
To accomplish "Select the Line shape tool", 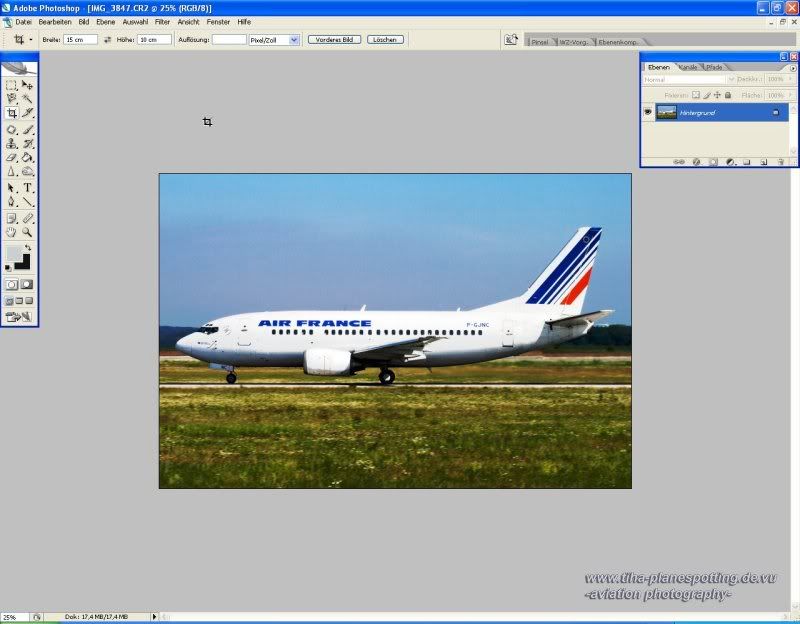I will click(28, 202).
